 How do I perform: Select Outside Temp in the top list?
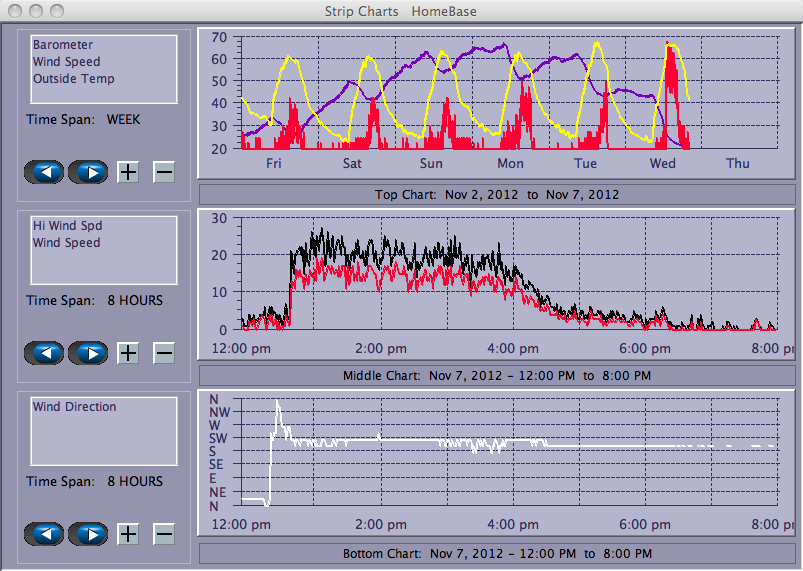click(73, 79)
